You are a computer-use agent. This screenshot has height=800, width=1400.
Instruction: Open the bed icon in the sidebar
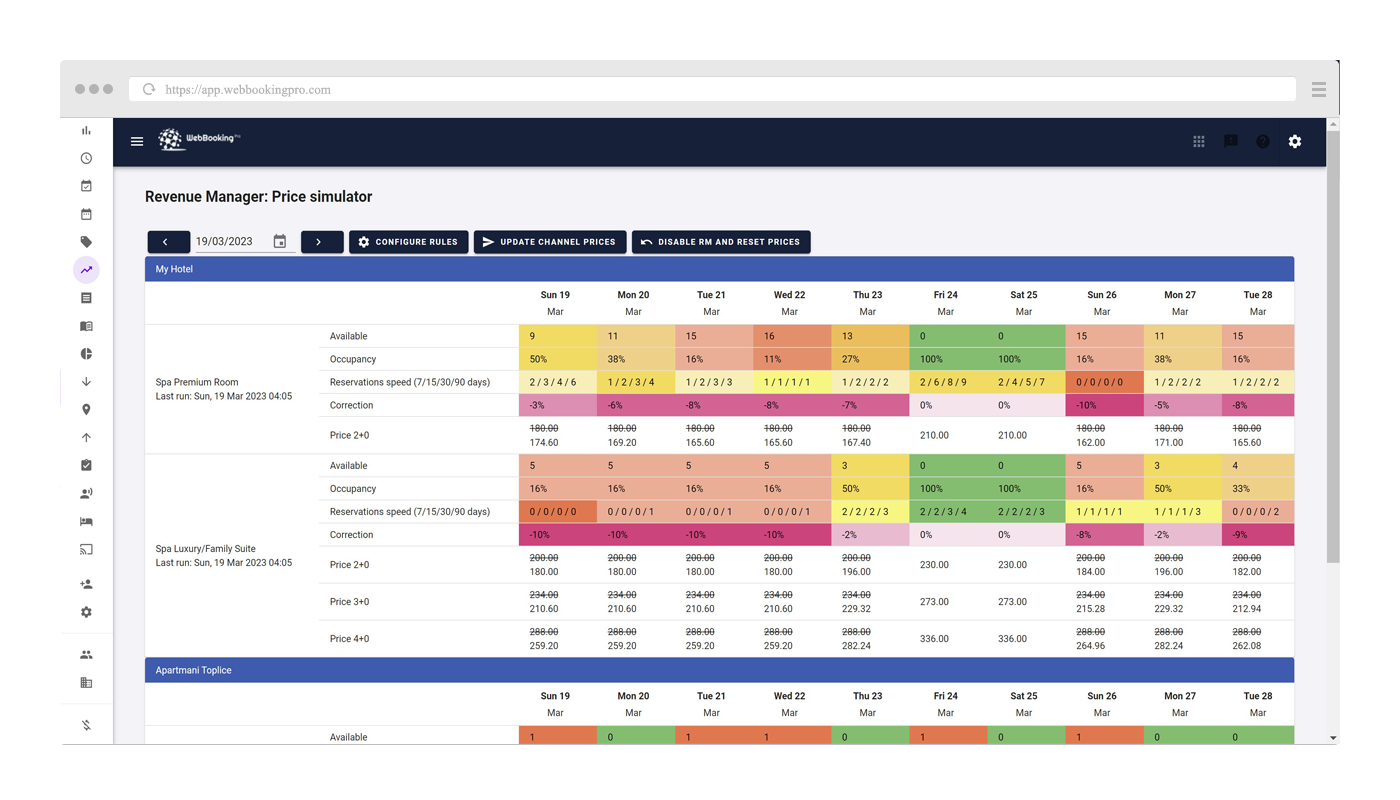[x=86, y=521]
